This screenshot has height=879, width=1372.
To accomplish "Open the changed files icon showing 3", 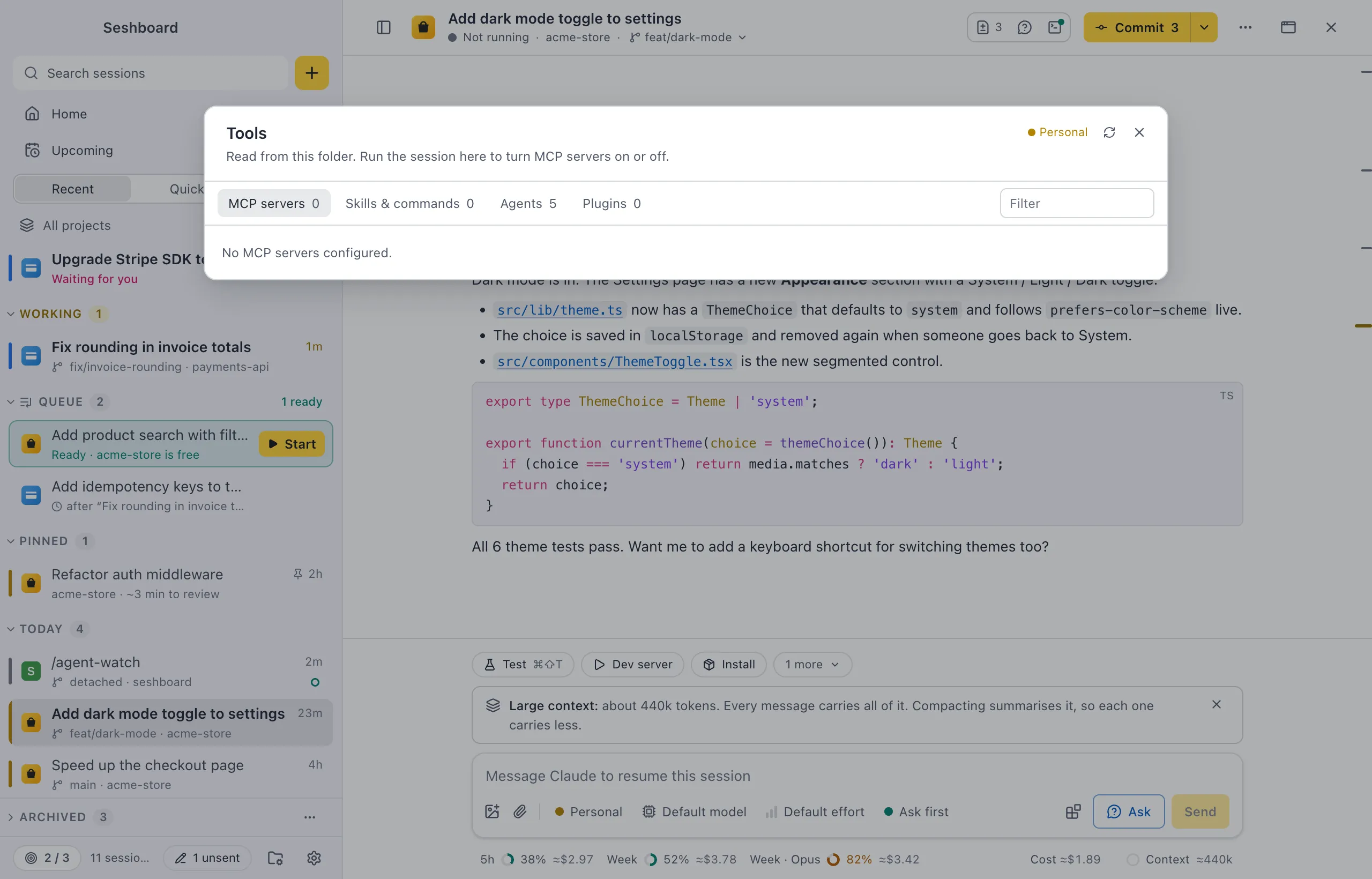I will click(989, 27).
